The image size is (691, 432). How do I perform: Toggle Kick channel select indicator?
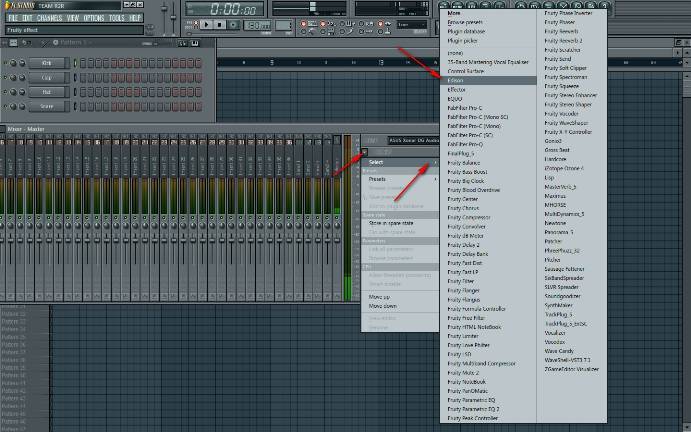[75, 63]
